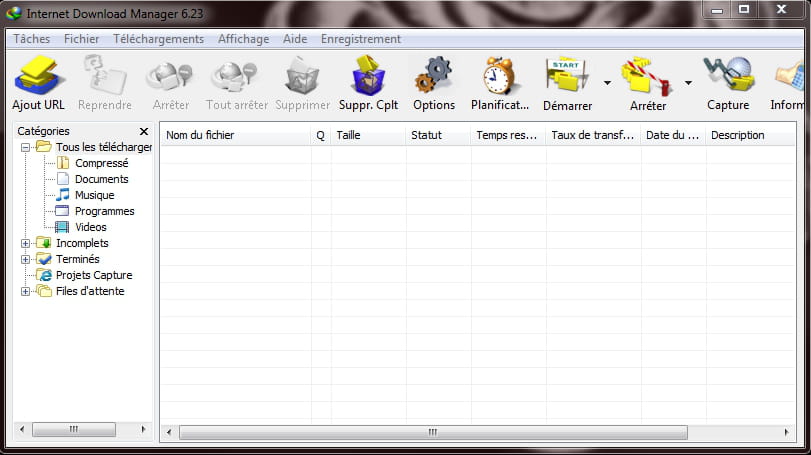Image resolution: width=811 pixels, height=455 pixels.
Task: Sort by Date du column header
Action: click(x=674, y=135)
